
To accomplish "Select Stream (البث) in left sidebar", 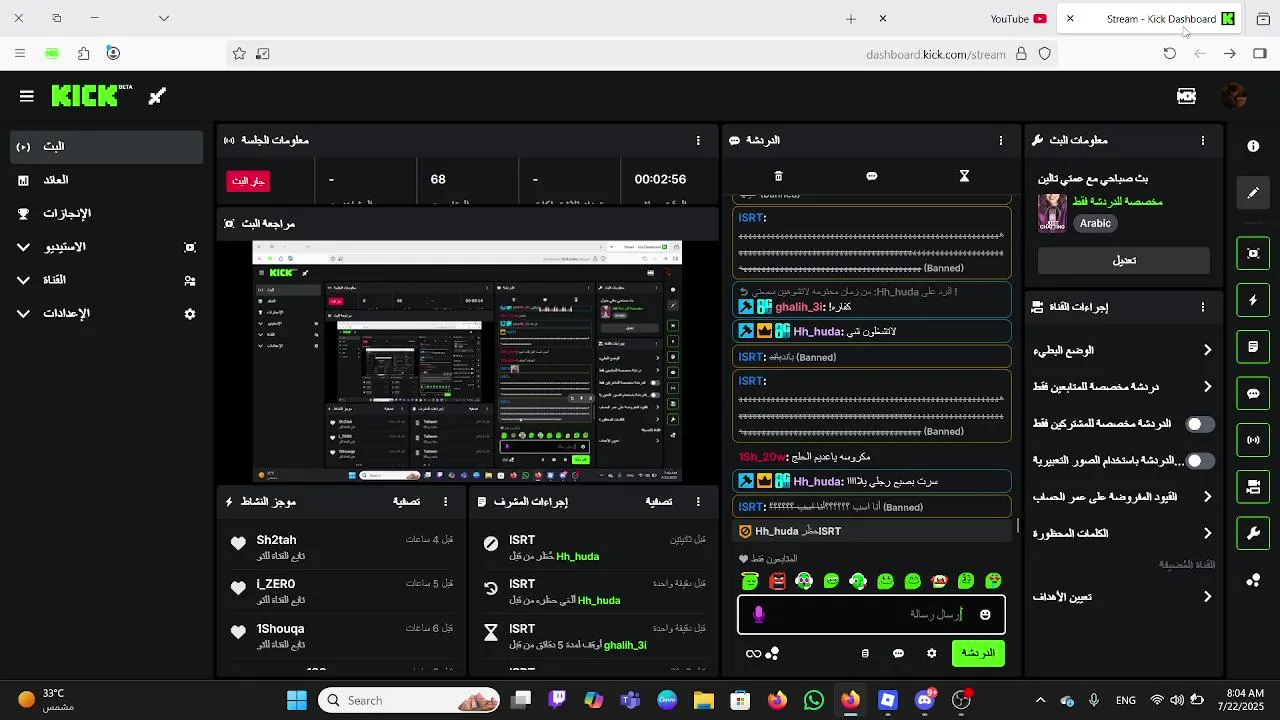I will pos(106,147).
